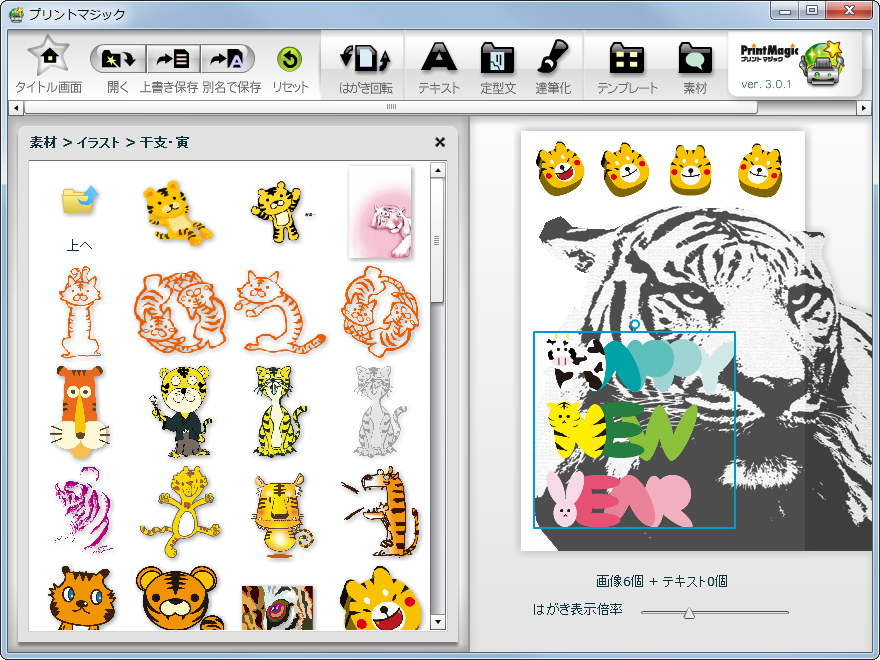Go to the タイトル画面 home star icon
The width and height of the screenshot is (880, 660).
[x=49, y=56]
